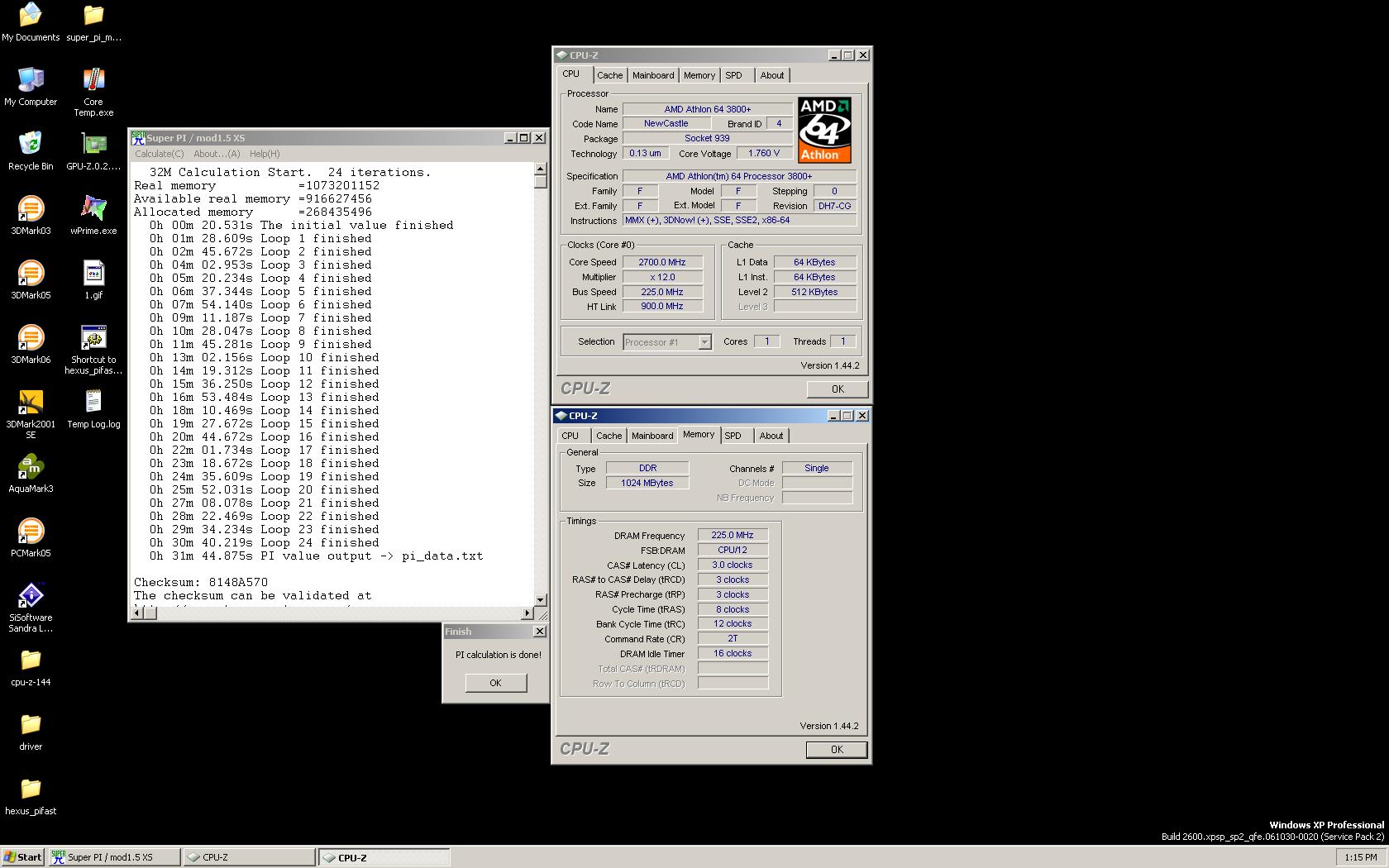The image size is (1389, 868).
Task: Activate first CPU-Z taskbar button
Action: tap(249, 857)
